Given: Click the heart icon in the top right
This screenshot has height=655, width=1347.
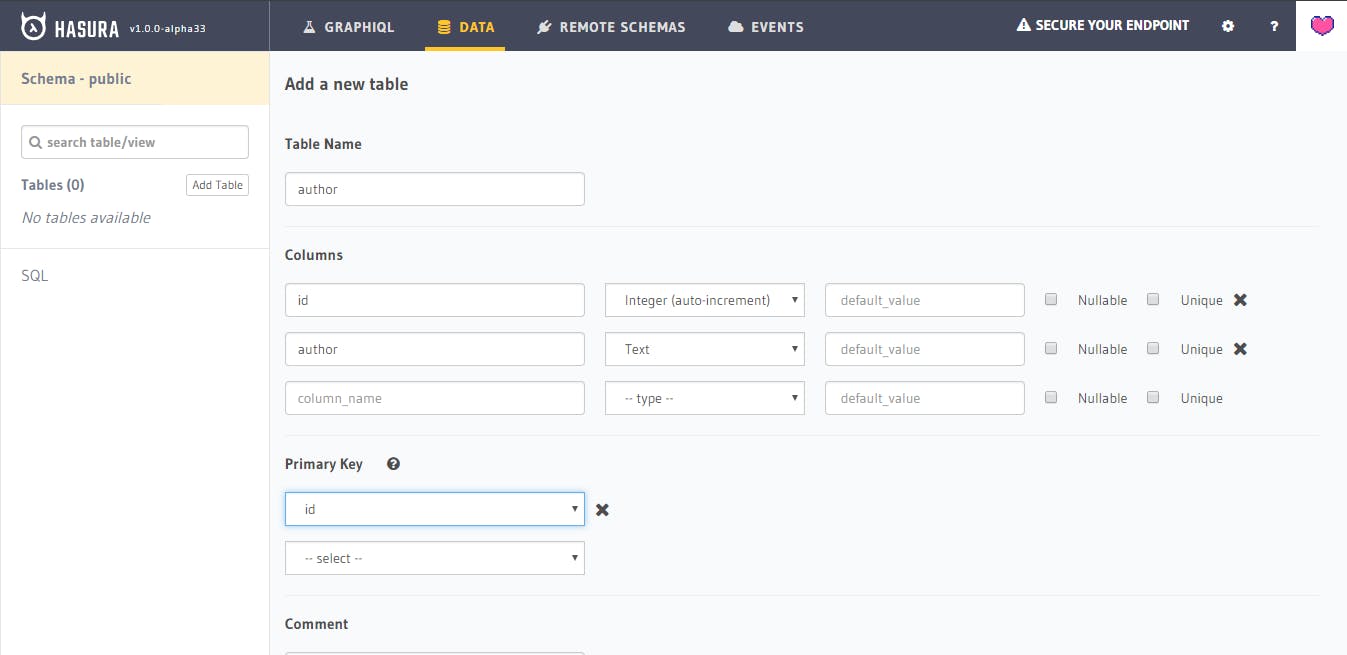Looking at the screenshot, I should (x=1322, y=25).
